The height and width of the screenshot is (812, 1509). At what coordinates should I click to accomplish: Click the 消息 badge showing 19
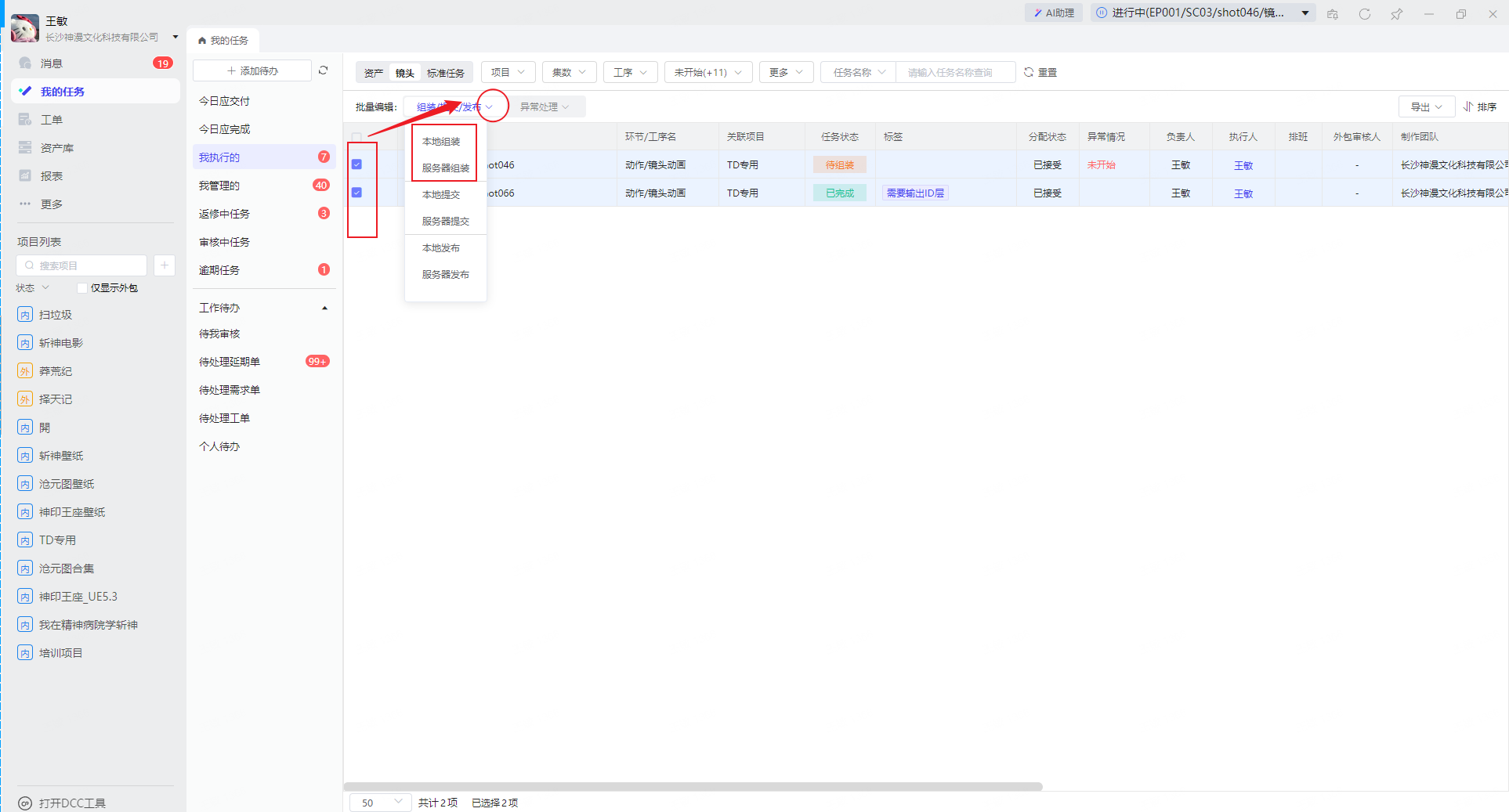click(x=163, y=63)
